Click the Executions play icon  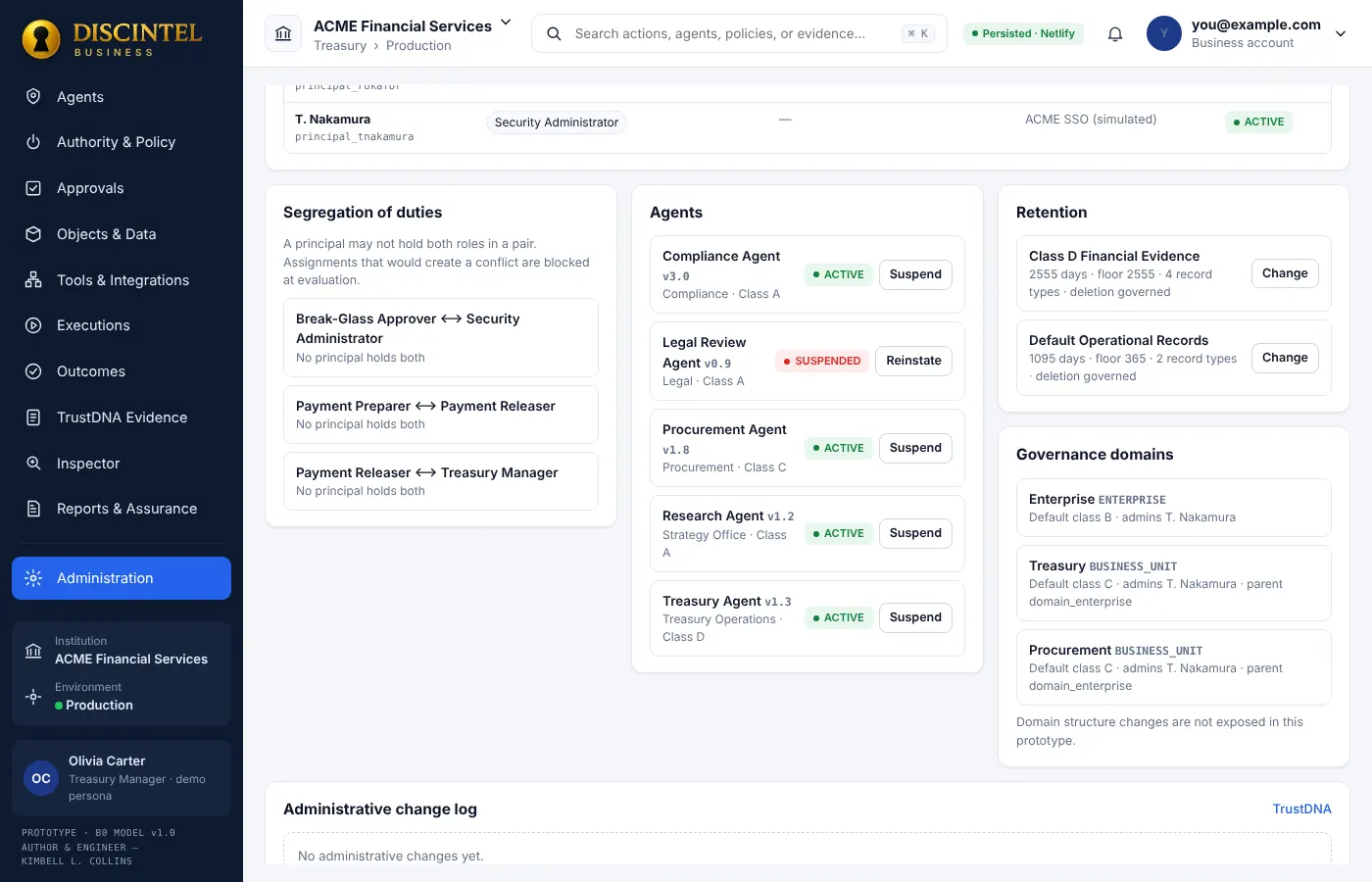tap(33, 325)
